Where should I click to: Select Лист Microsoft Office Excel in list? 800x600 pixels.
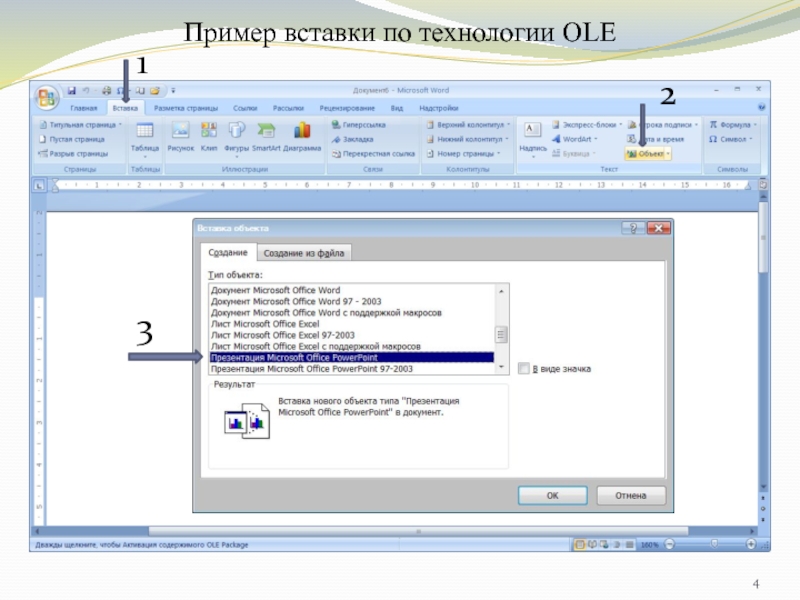click(265, 324)
